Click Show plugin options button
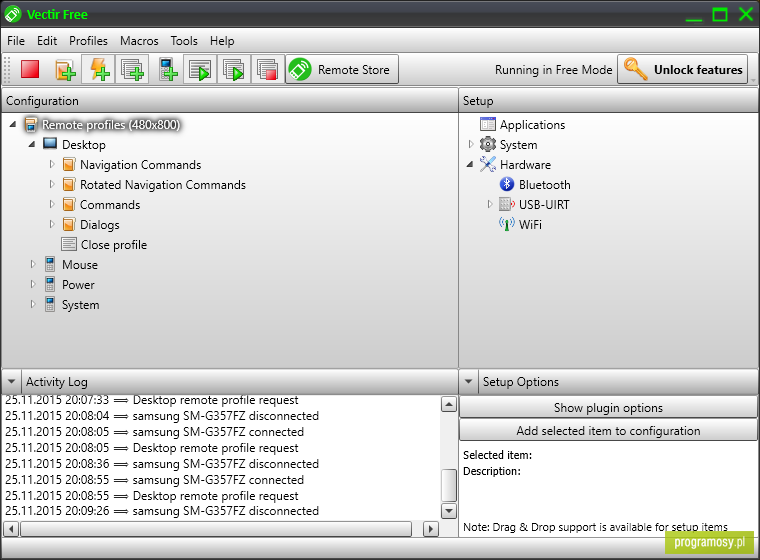Image resolution: width=760 pixels, height=560 pixels. coord(608,407)
